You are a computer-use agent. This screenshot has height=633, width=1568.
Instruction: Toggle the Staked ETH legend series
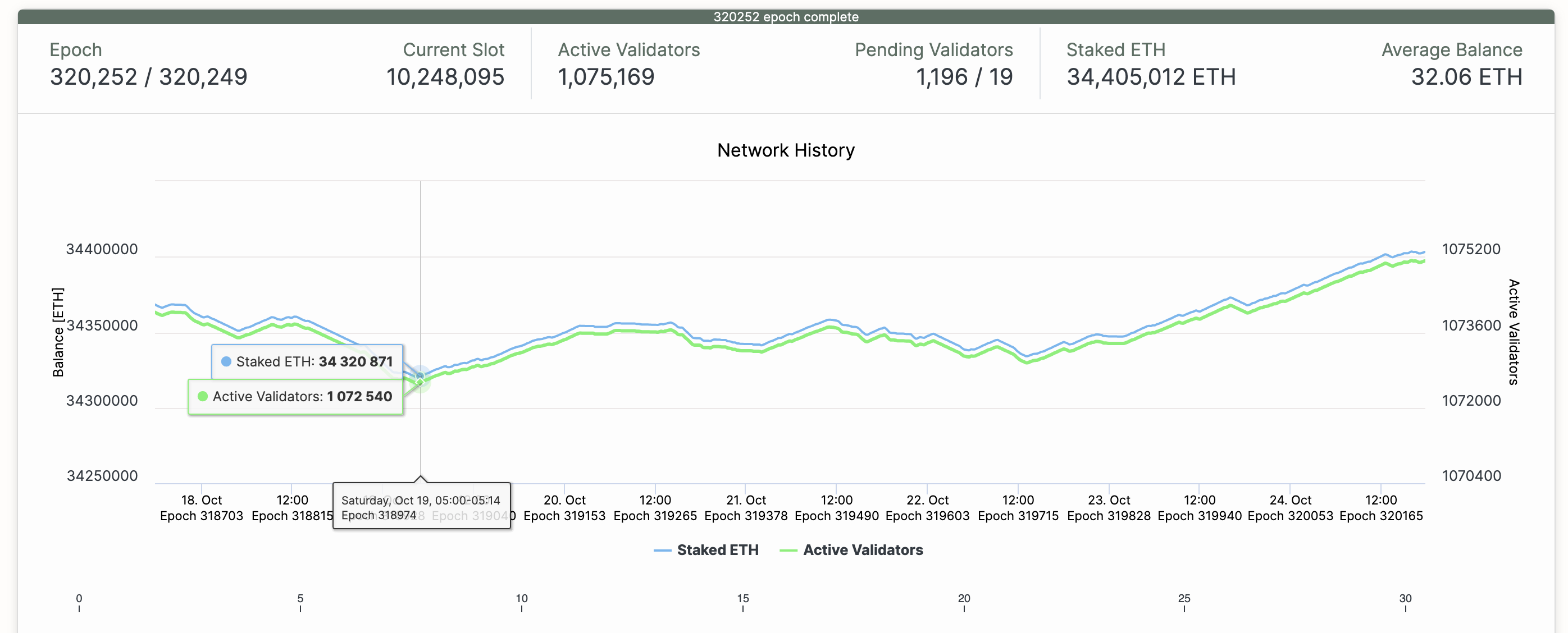click(x=705, y=550)
